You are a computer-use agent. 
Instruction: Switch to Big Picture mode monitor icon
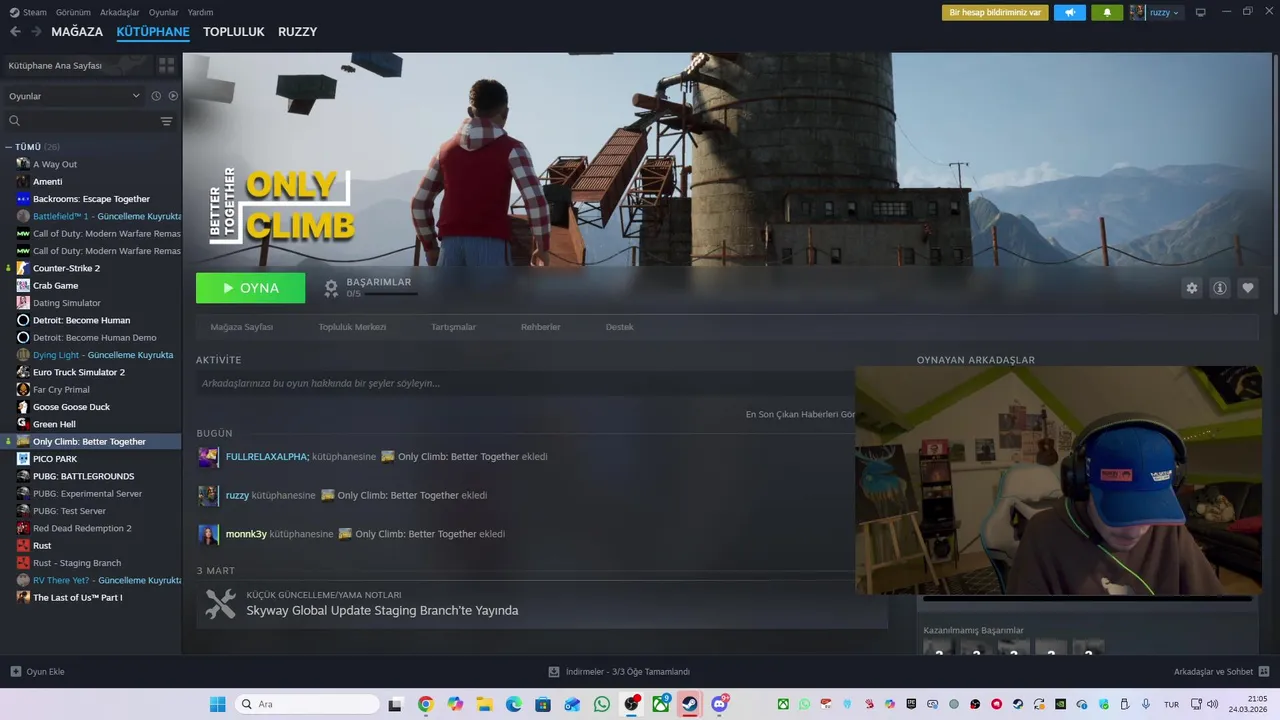(1201, 13)
